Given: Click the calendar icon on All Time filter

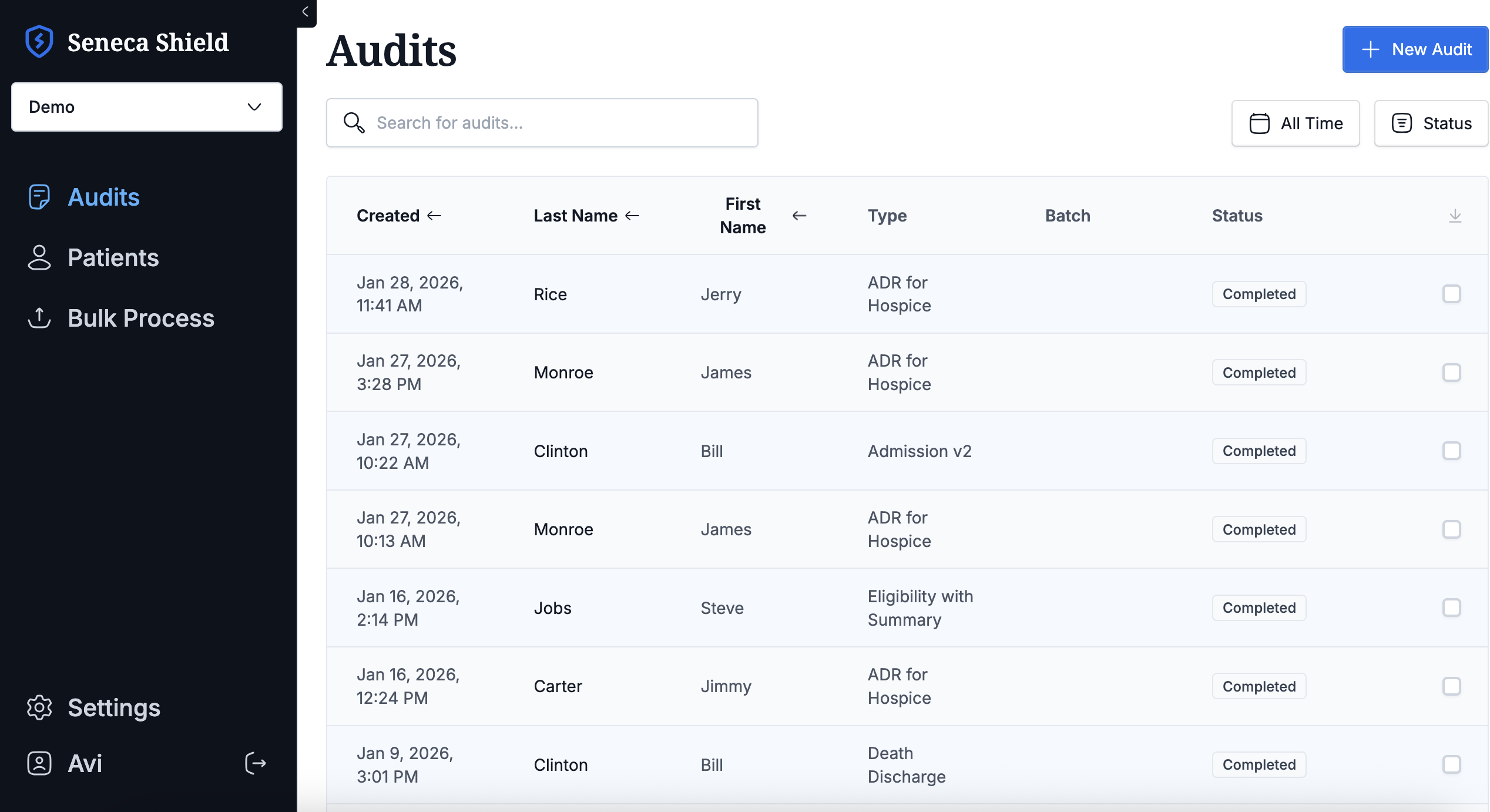Looking at the screenshot, I should coord(1260,123).
